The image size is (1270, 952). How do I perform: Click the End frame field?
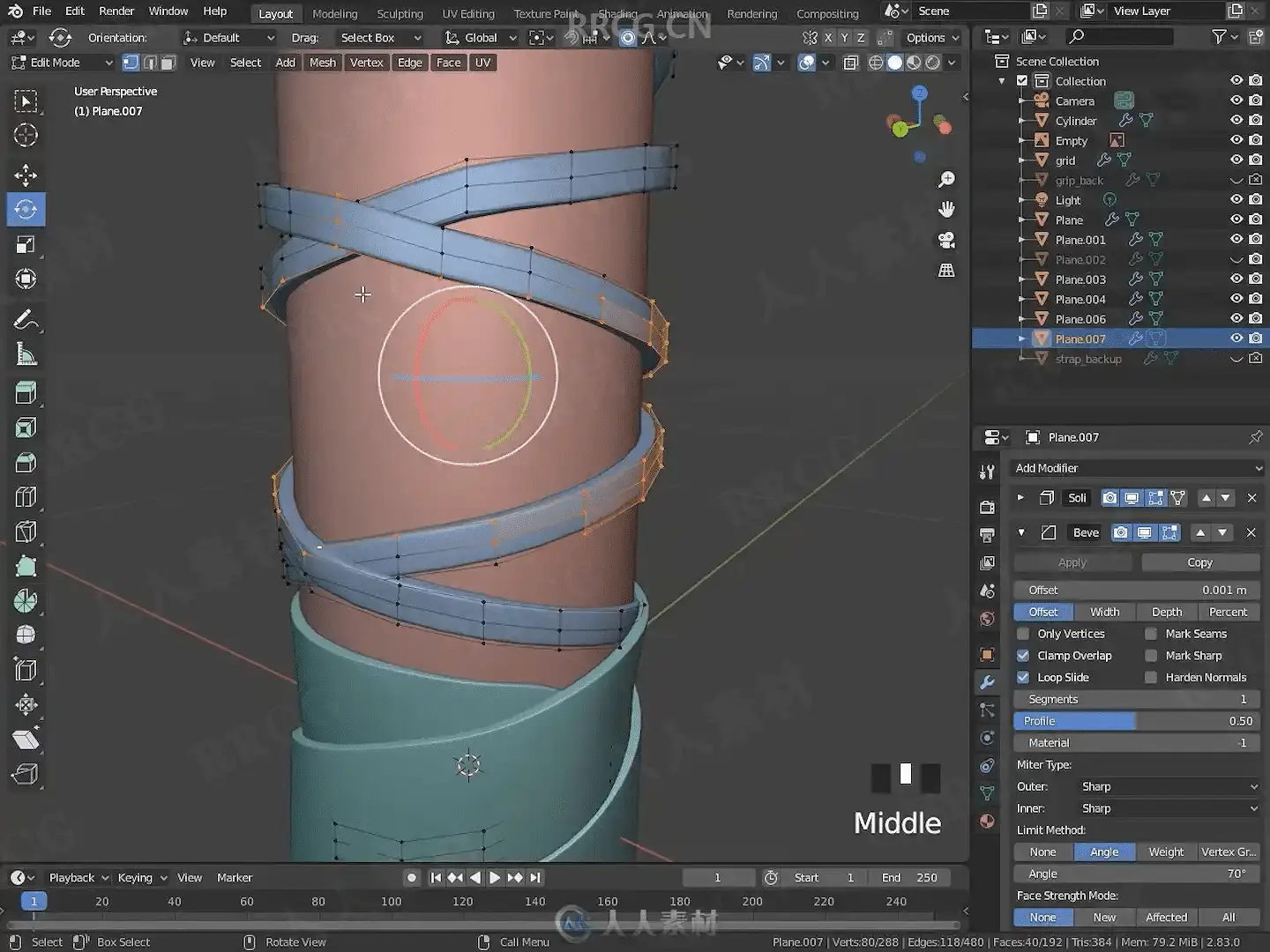(x=909, y=878)
